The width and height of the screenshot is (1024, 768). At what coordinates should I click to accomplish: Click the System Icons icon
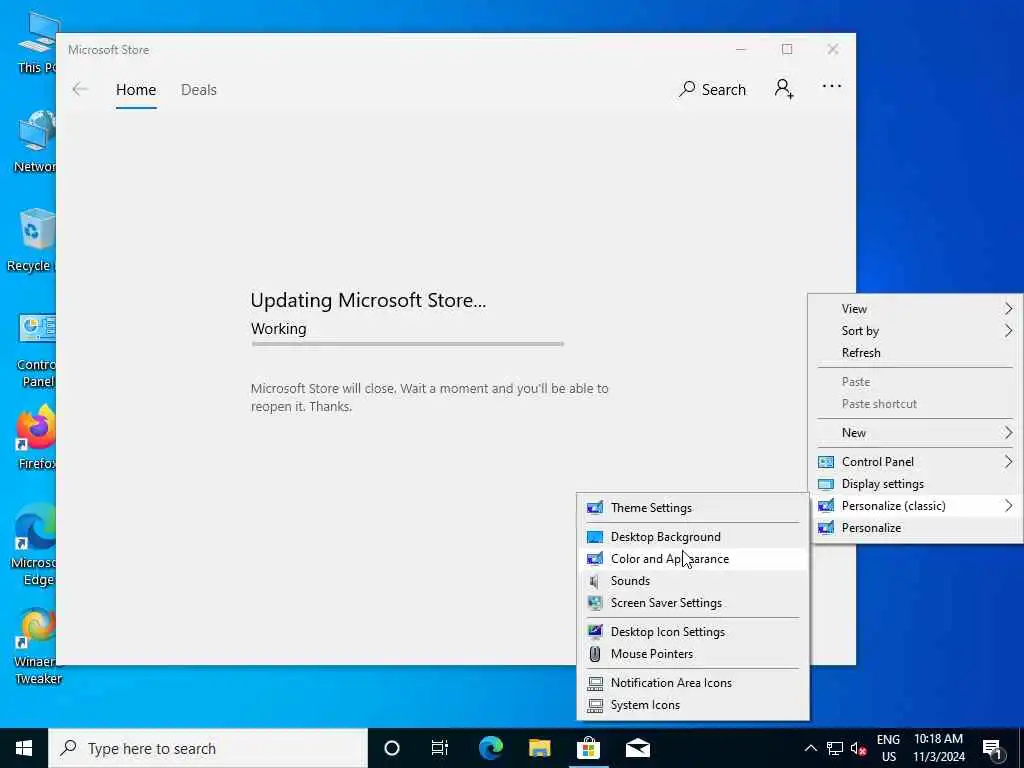pyautogui.click(x=595, y=705)
